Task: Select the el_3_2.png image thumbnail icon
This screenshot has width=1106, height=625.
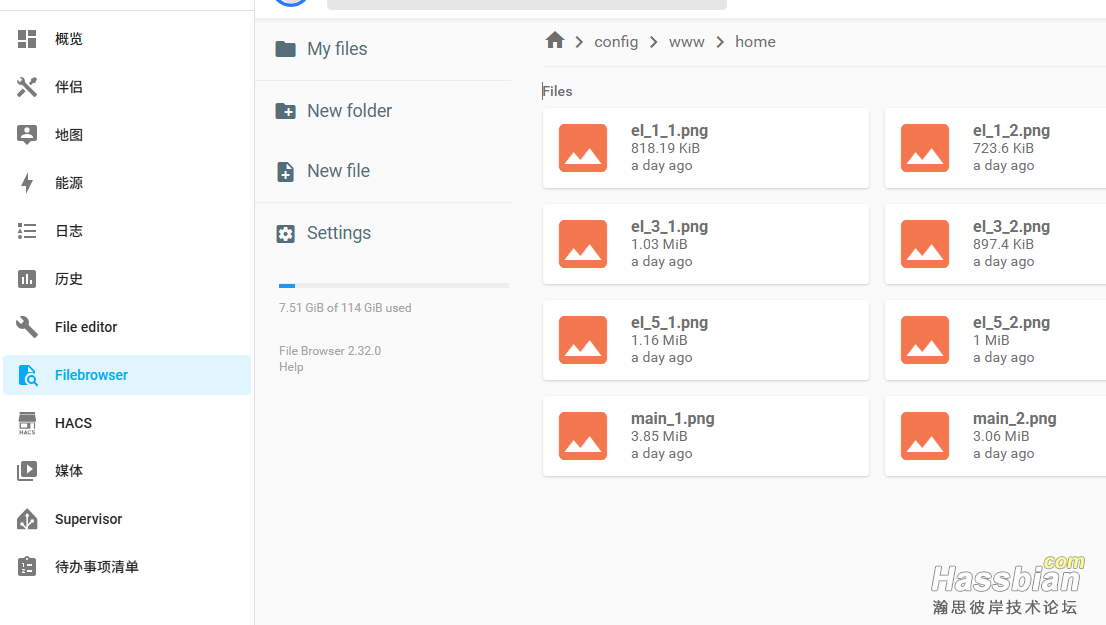Action: click(x=925, y=244)
